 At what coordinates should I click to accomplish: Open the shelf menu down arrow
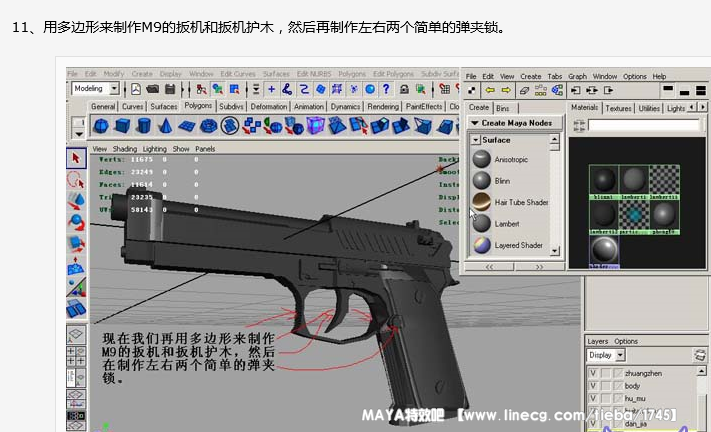(x=78, y=134)
